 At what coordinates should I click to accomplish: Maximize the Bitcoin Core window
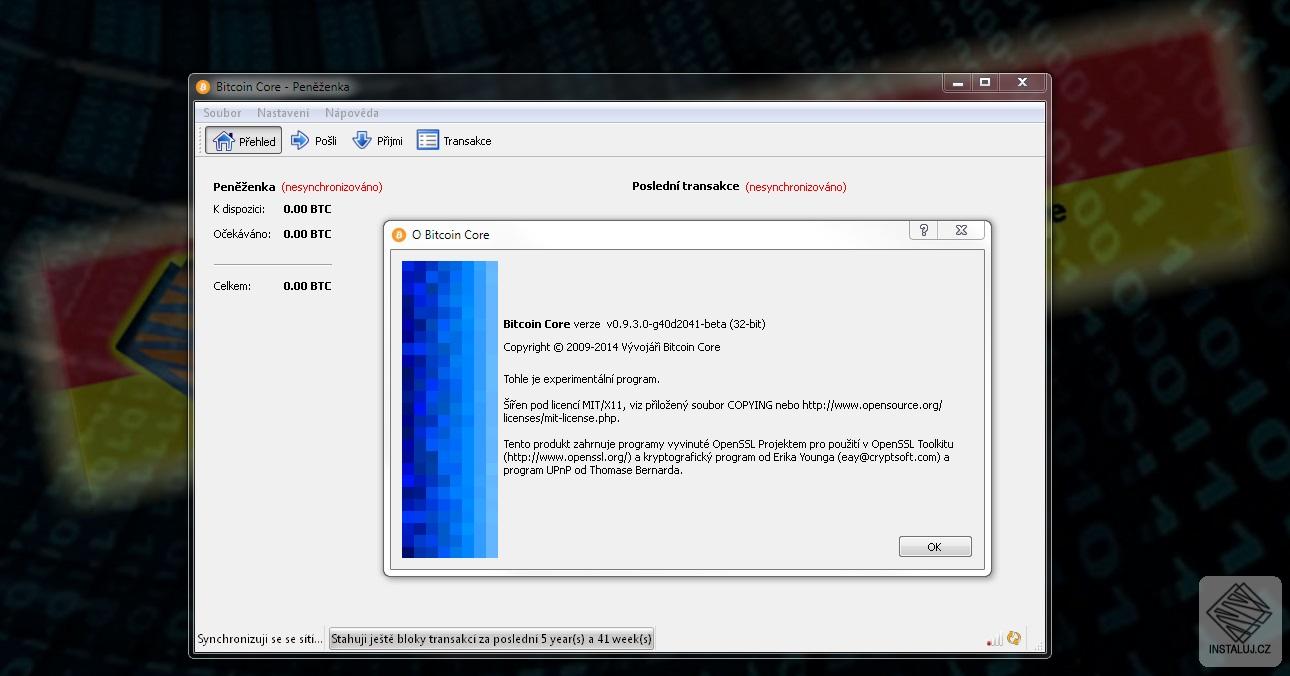click(x=985, y=82)
